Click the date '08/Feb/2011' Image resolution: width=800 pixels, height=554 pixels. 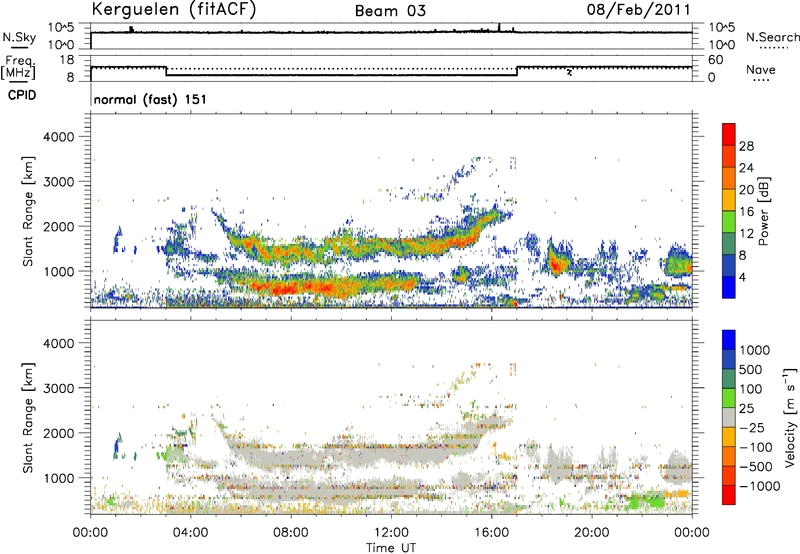638,10
